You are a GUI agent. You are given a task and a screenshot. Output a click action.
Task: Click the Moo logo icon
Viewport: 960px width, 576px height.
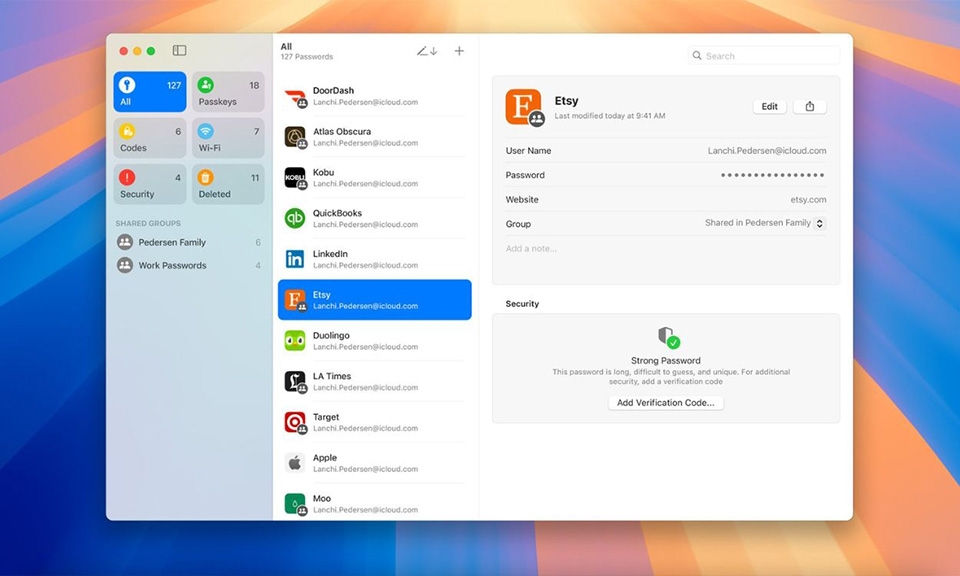(295, 504)
